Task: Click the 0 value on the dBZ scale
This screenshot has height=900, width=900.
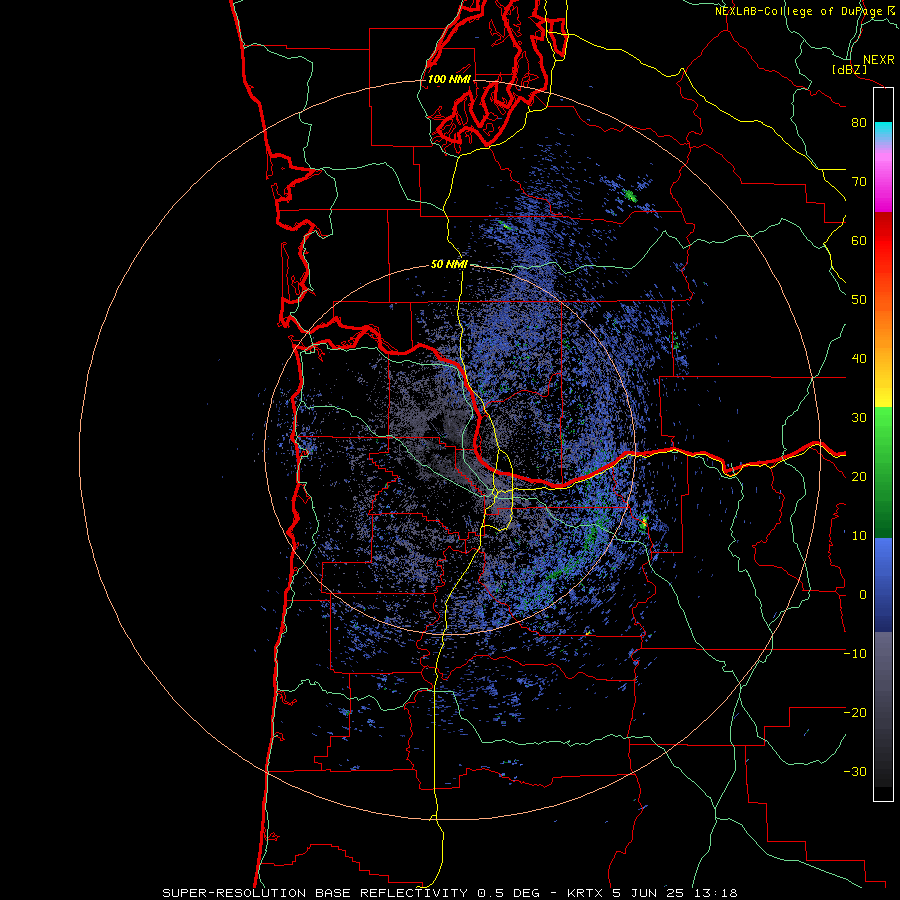Action: click(863, 595)
